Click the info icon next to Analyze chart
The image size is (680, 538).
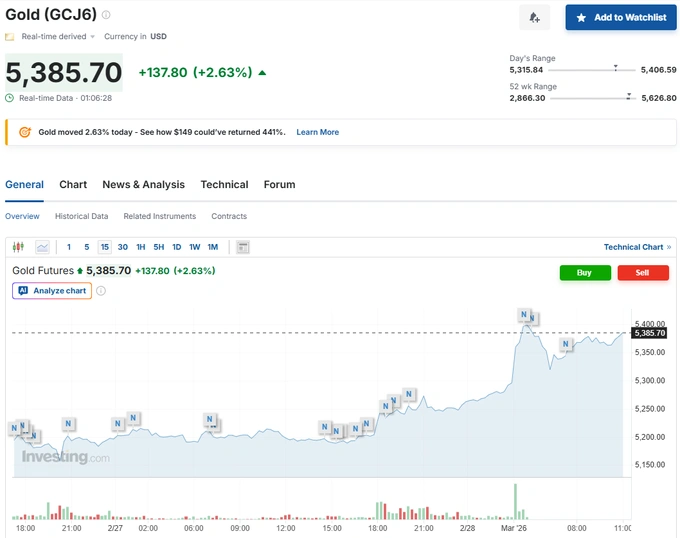101,291
